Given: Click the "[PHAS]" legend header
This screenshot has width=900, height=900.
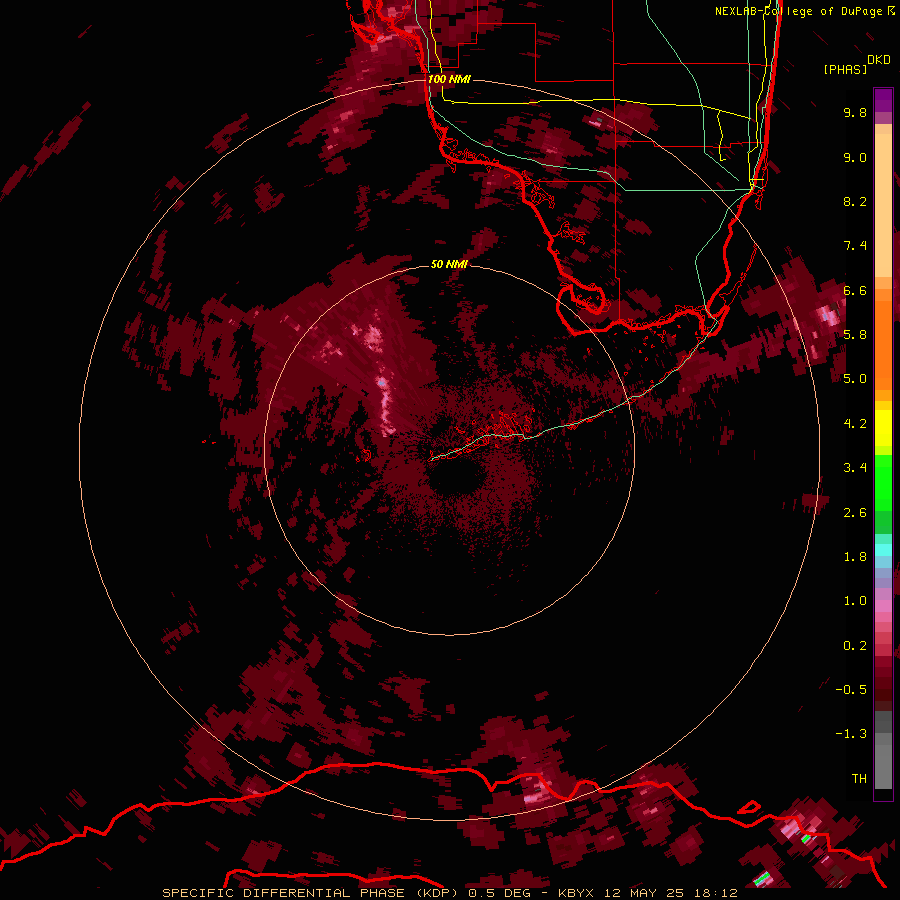Looking at the screenshot, I should (x=845, y=69).
